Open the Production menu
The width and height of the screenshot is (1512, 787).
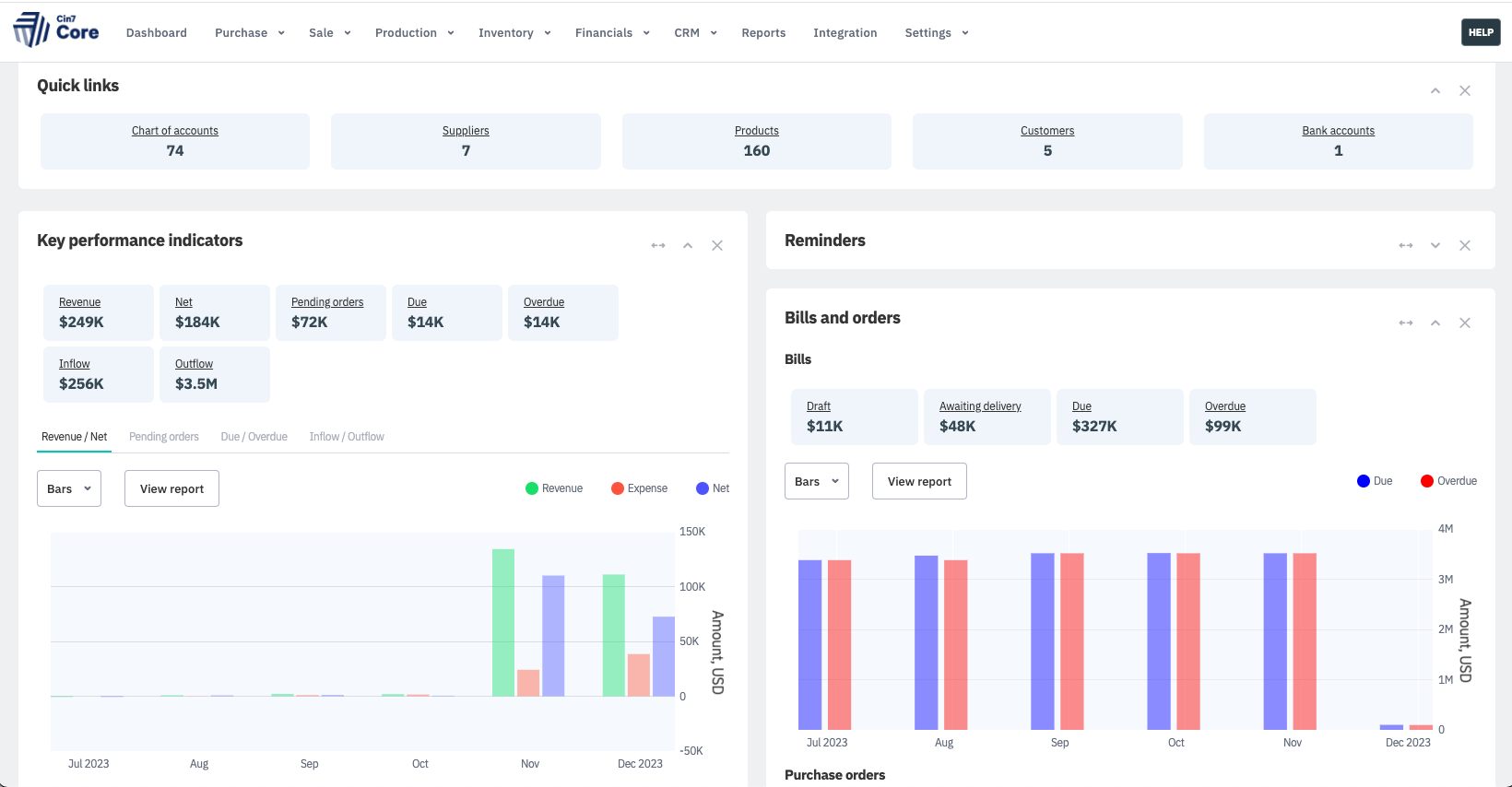tap(415, 33)
